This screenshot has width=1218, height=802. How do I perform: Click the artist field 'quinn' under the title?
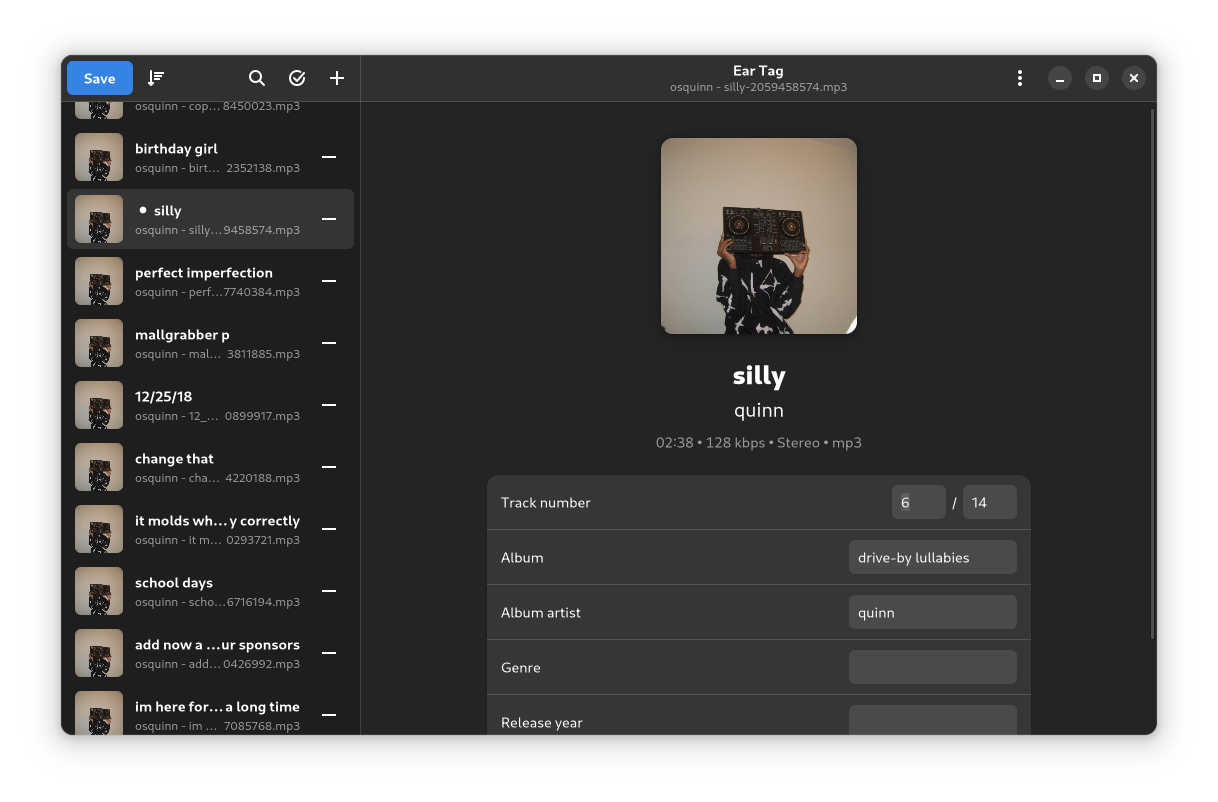[759, 411]
